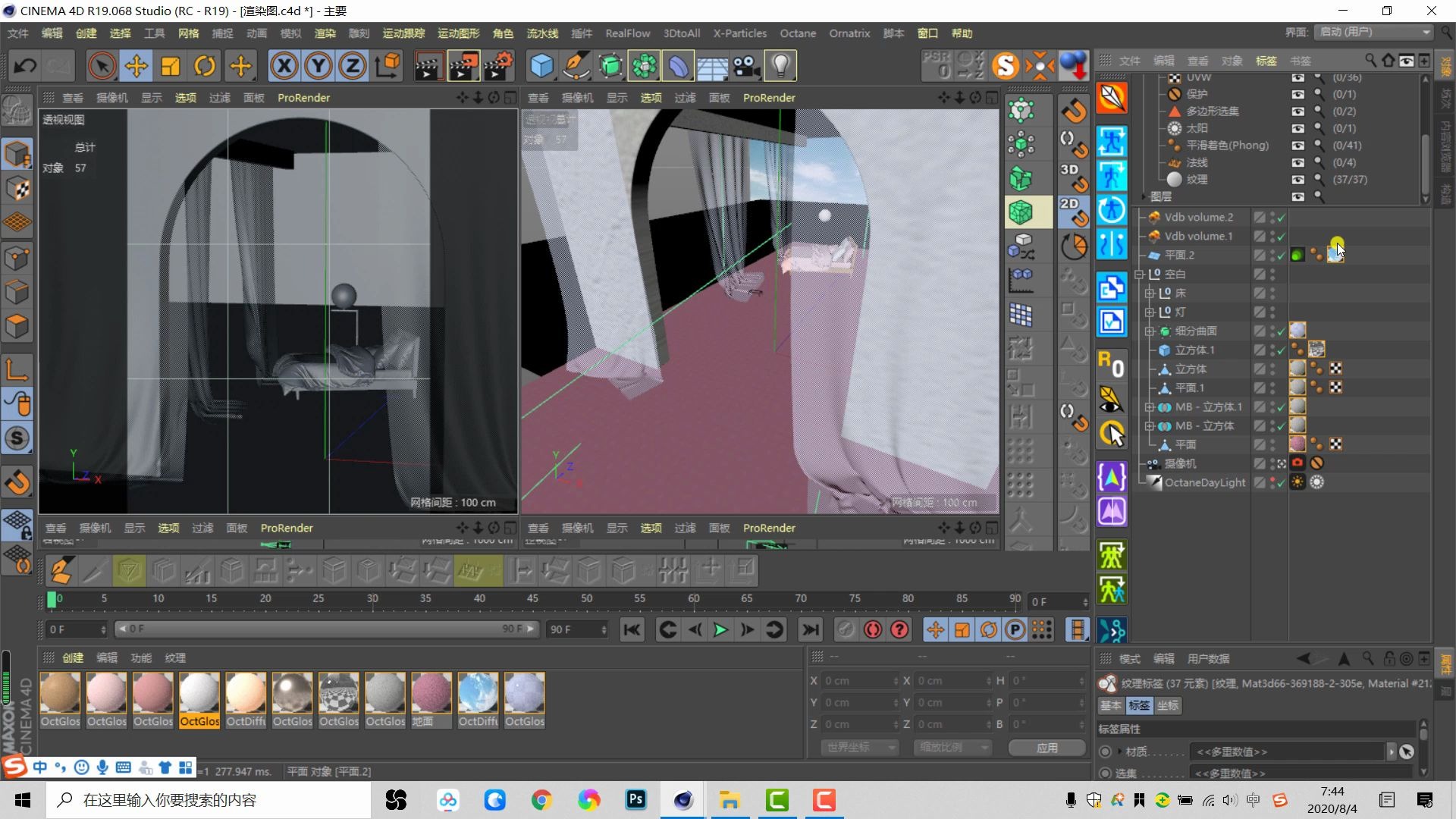
Task: Click the Render to Picture Viewer icon
Action: [463, 66]
